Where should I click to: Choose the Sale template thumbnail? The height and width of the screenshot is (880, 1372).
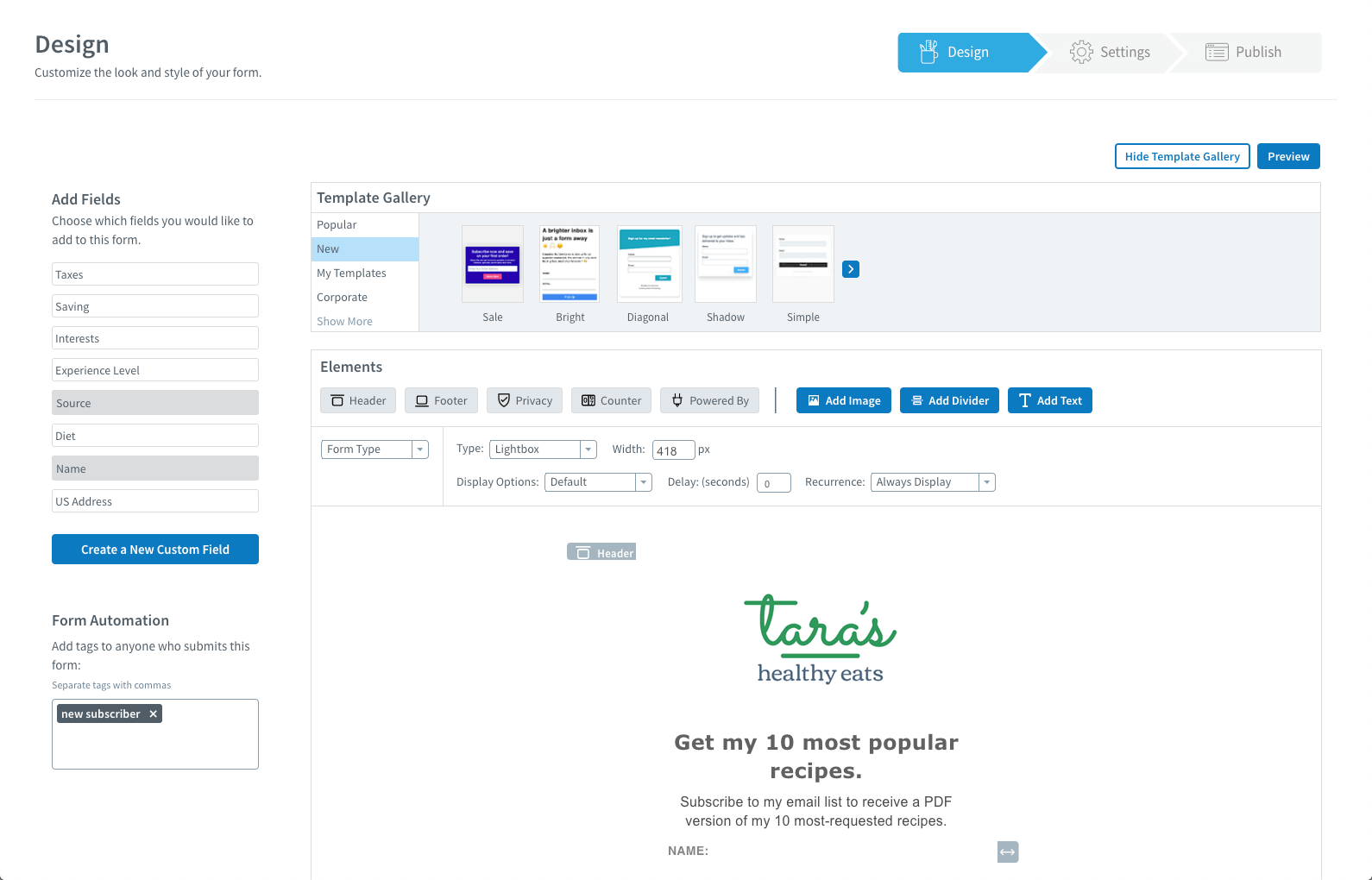tap(493, 264)
